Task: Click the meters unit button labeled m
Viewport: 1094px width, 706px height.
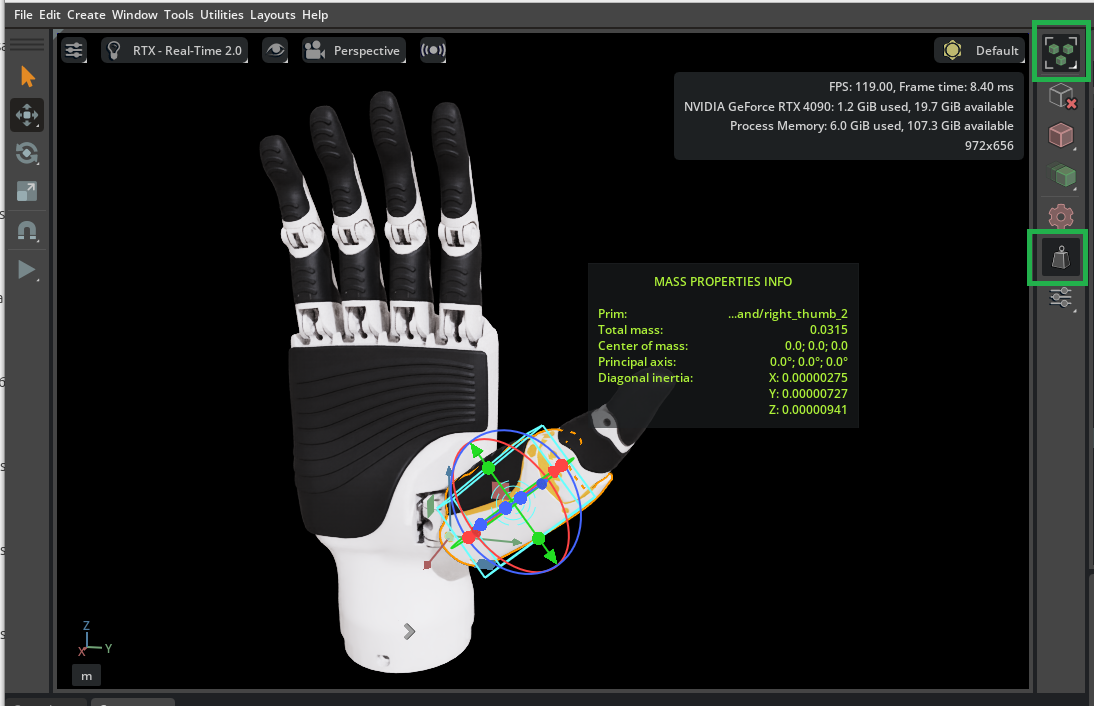Action: [x=86, y=675]
